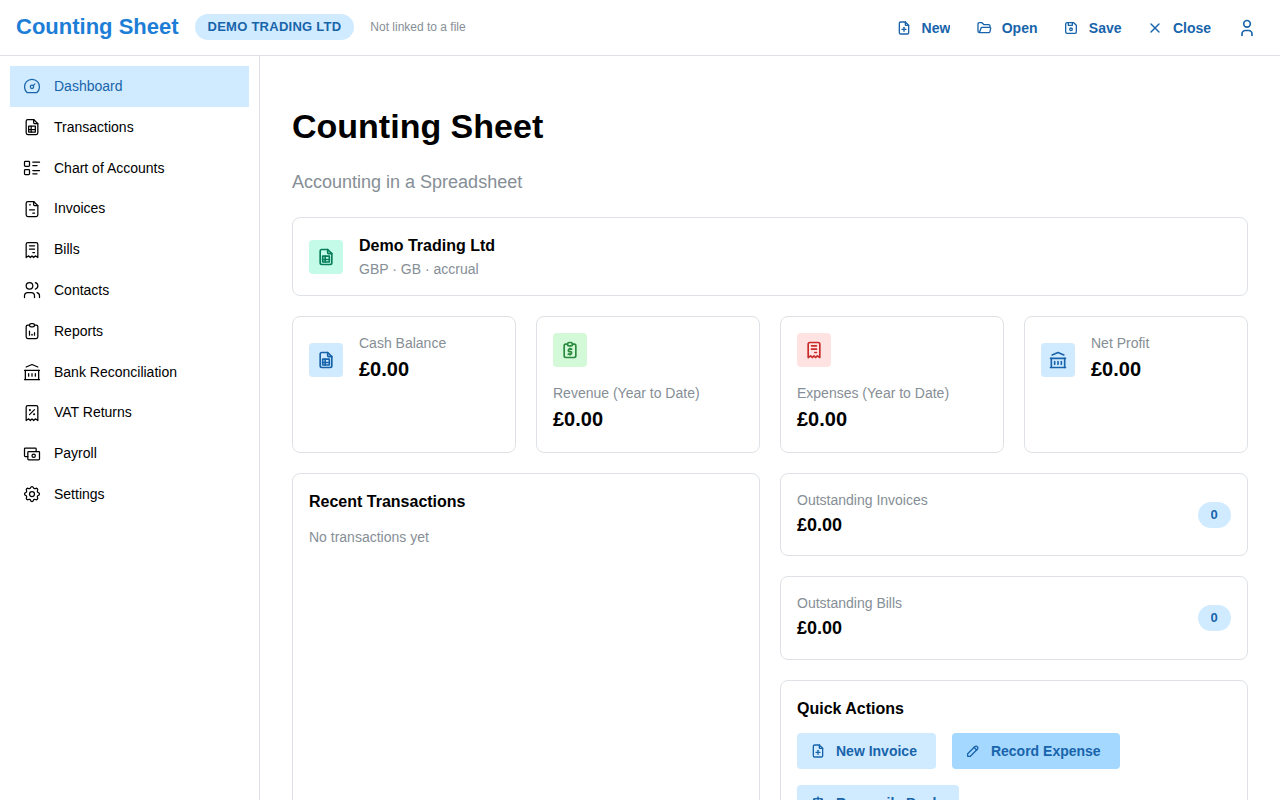Click the blue Cash Balance icon
Viewport: 1280px width, 800px height.
tap(326, 360)
